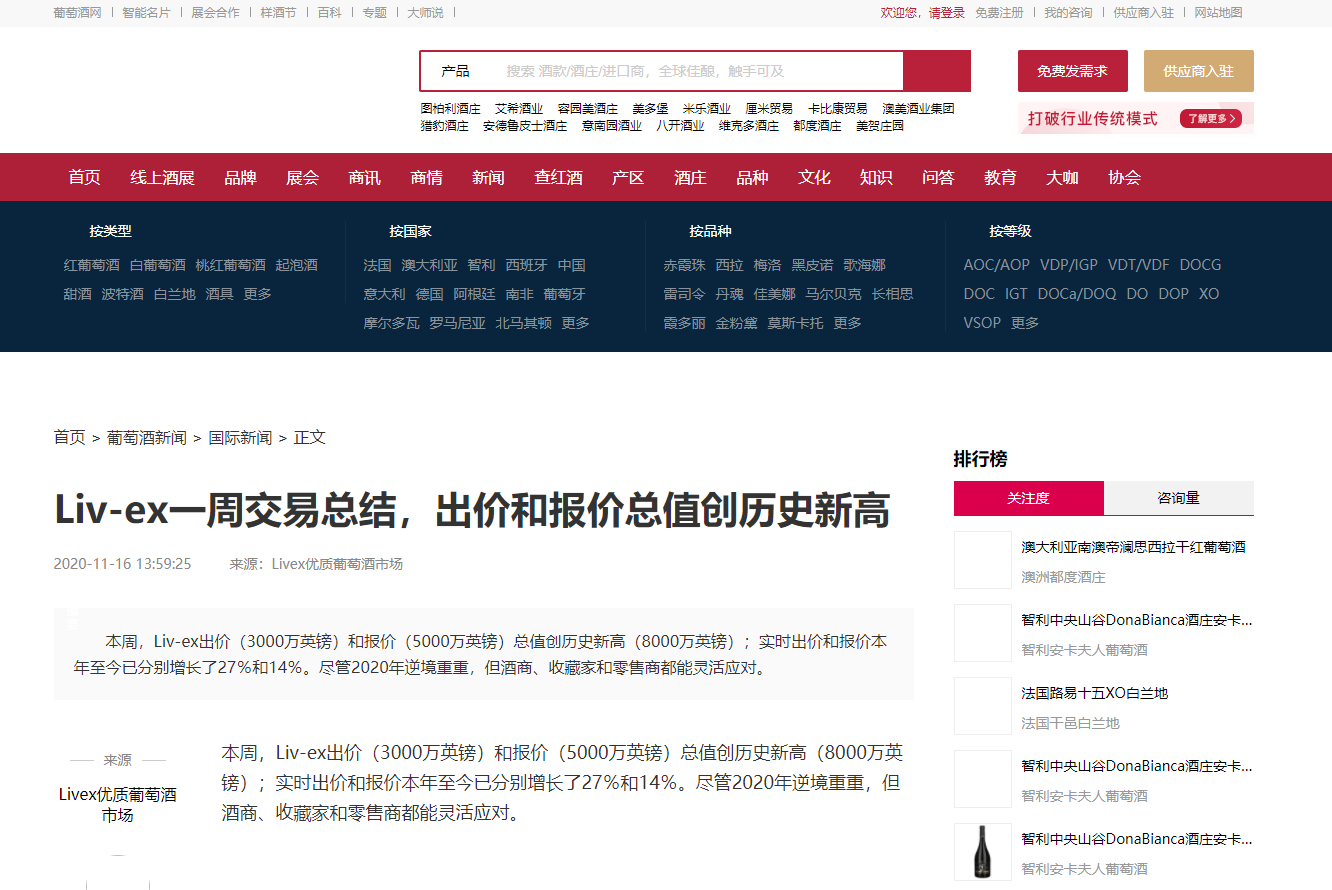
Task: Open the 查红酒 navigation item
Action: [x=558, y=177]
